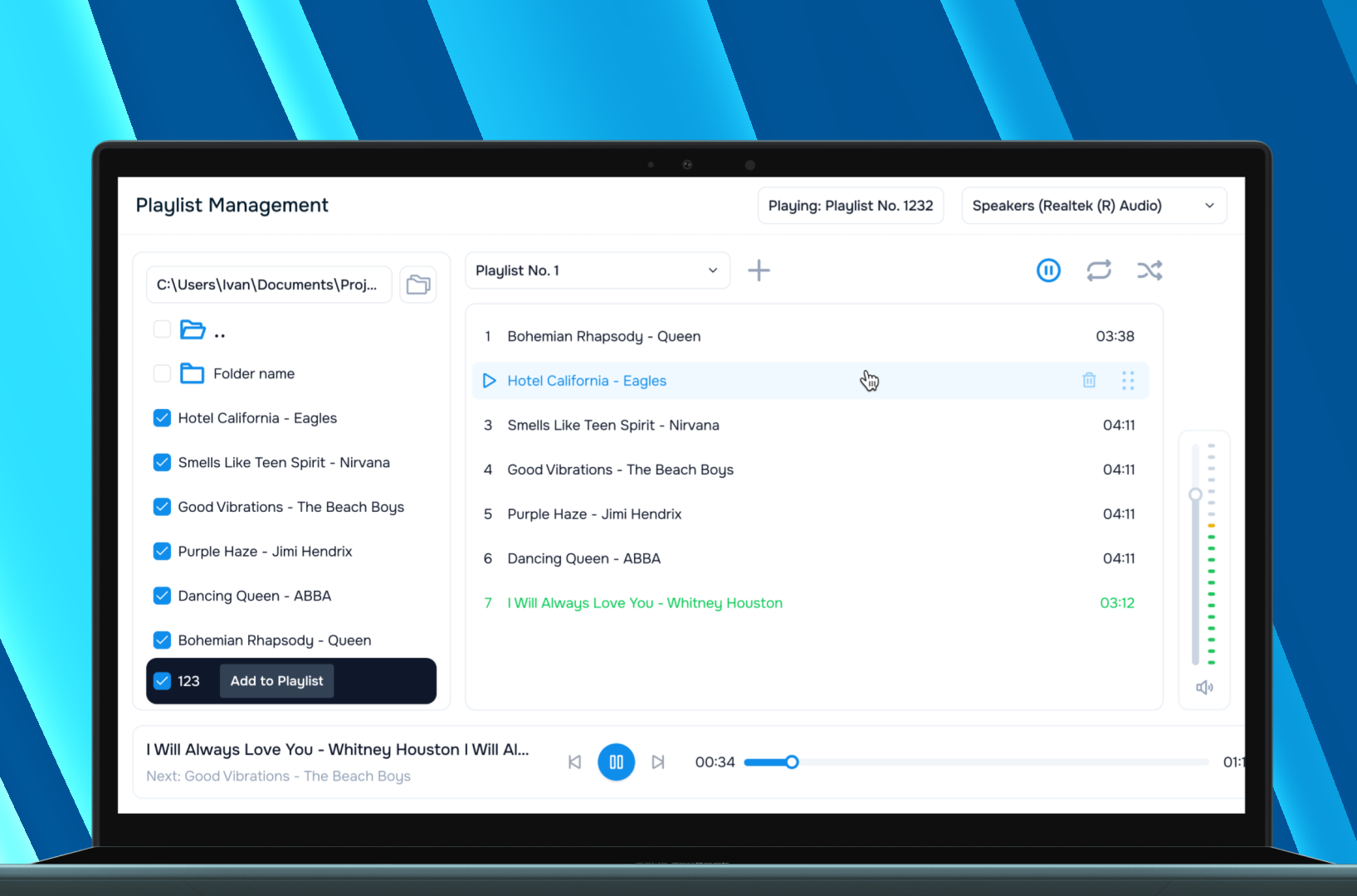
Task: Expand the parent folder entry with two dots
Action: 219,329
